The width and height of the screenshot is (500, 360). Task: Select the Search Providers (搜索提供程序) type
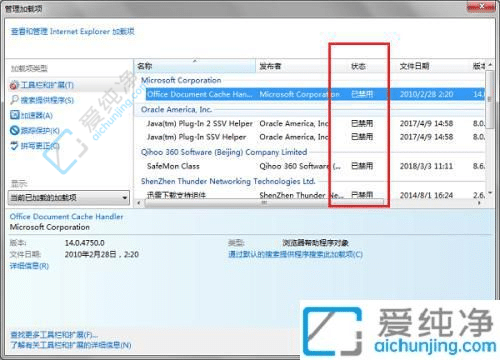pos(42,100)
